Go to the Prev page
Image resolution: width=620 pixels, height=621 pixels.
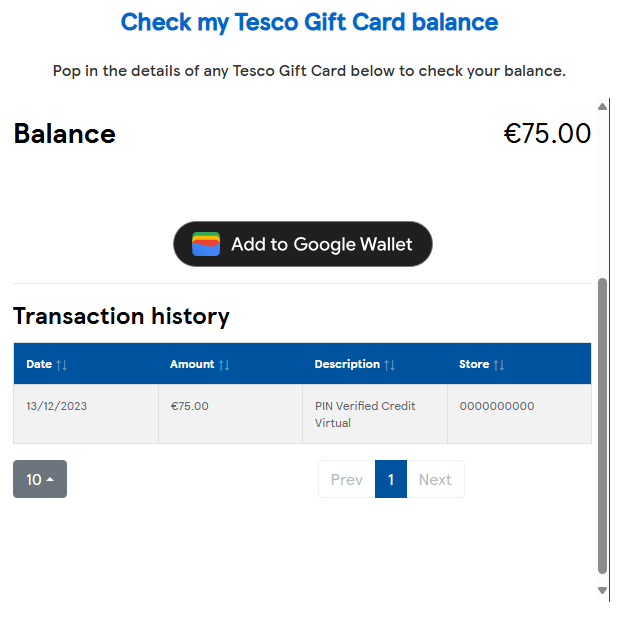point(347,479)
